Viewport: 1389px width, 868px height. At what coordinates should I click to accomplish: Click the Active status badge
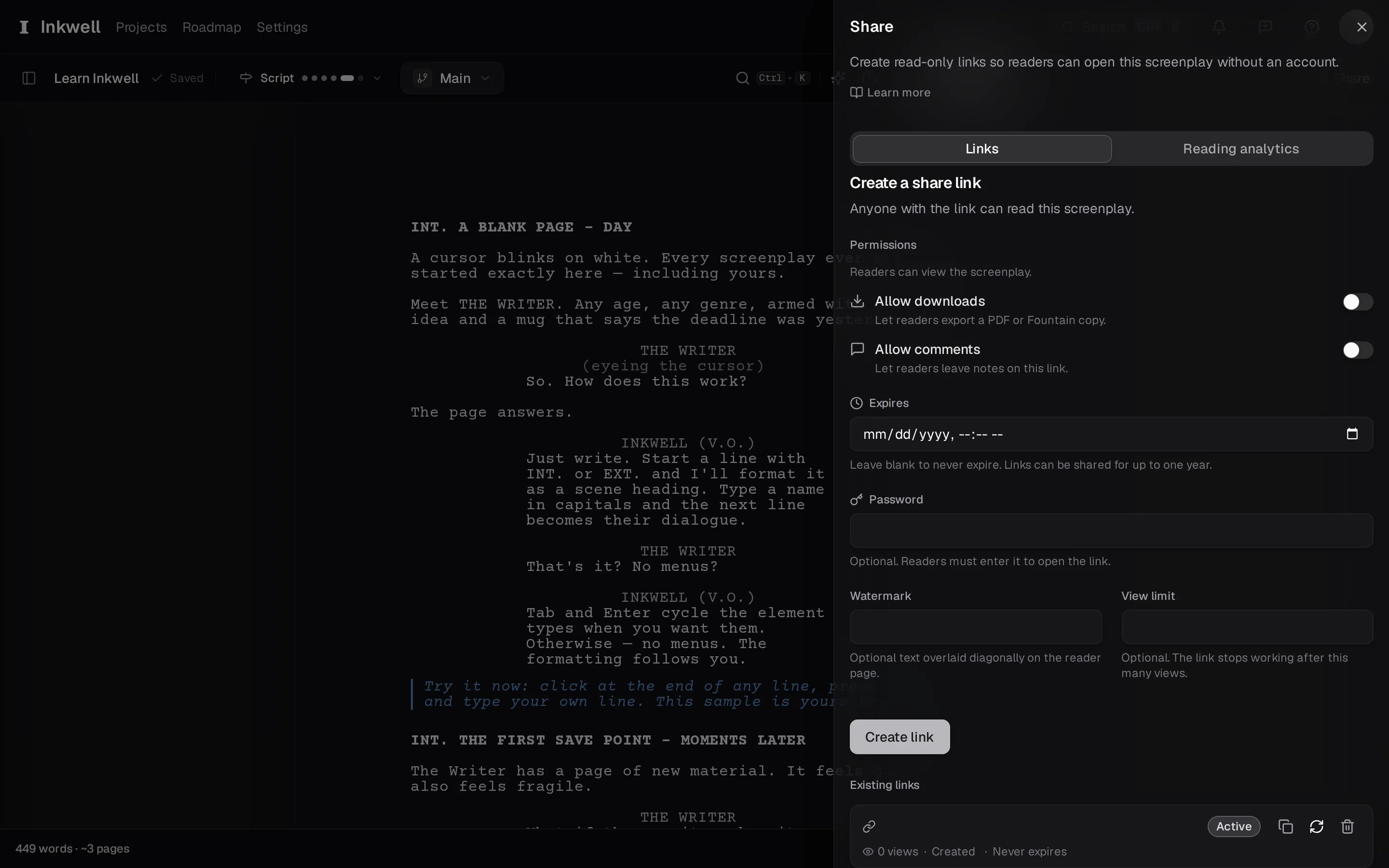click(1234, 826)
